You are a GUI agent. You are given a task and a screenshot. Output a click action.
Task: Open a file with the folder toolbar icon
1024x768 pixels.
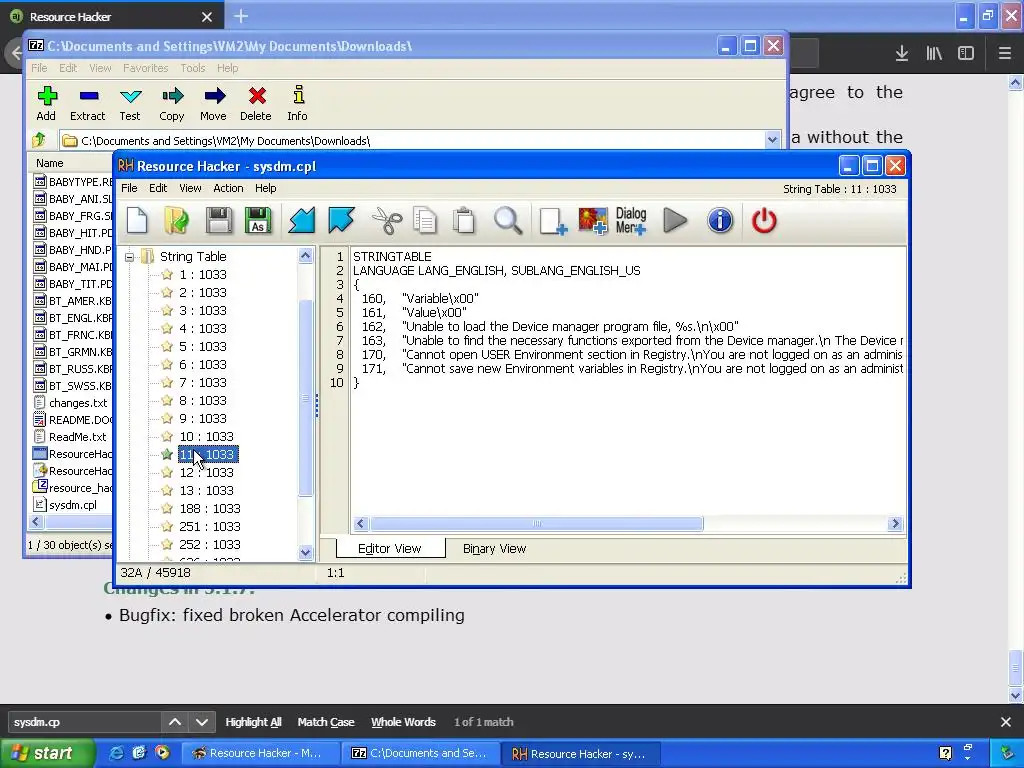coord(176,220)
